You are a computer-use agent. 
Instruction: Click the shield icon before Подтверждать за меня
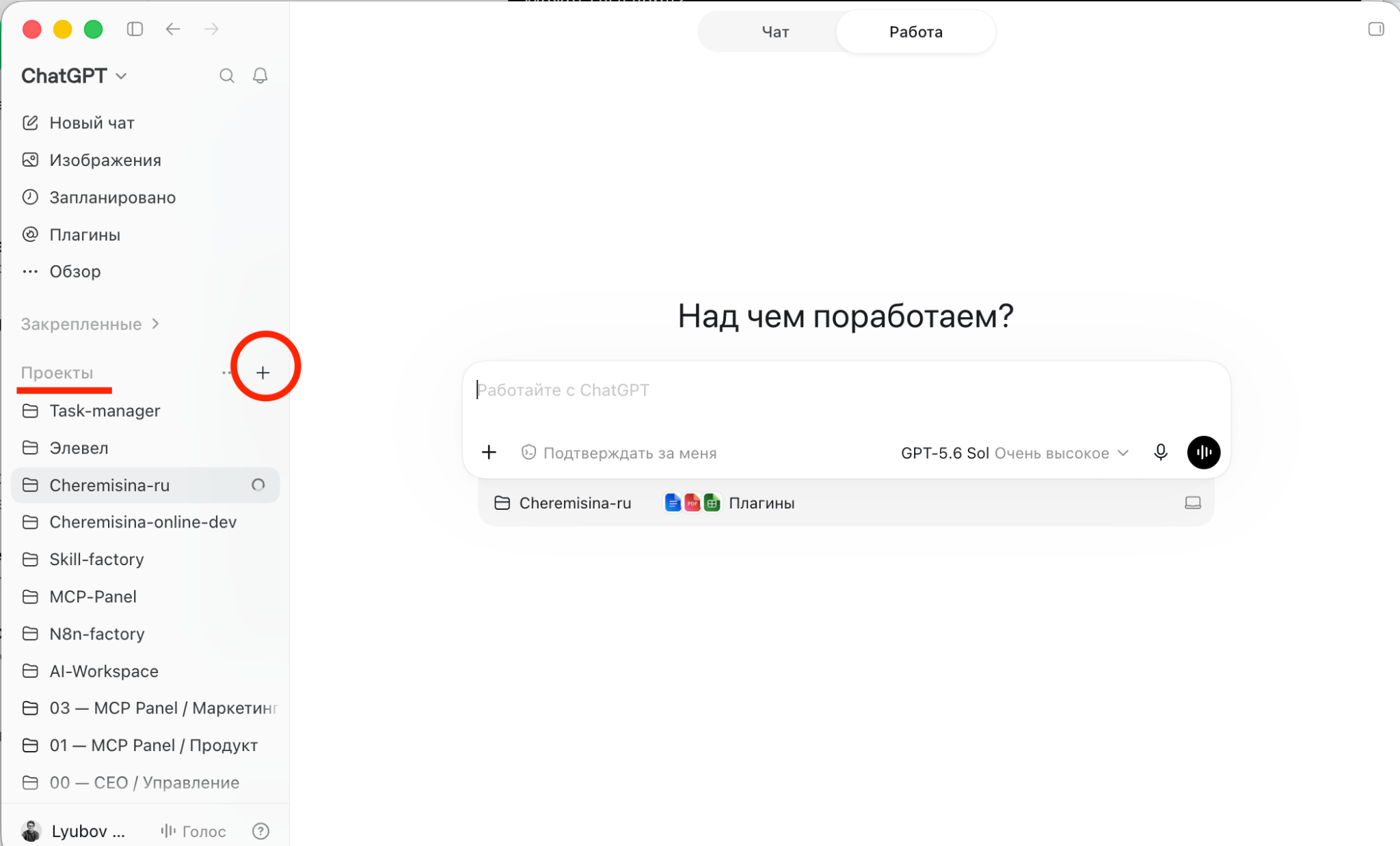[x=528, y=452]
